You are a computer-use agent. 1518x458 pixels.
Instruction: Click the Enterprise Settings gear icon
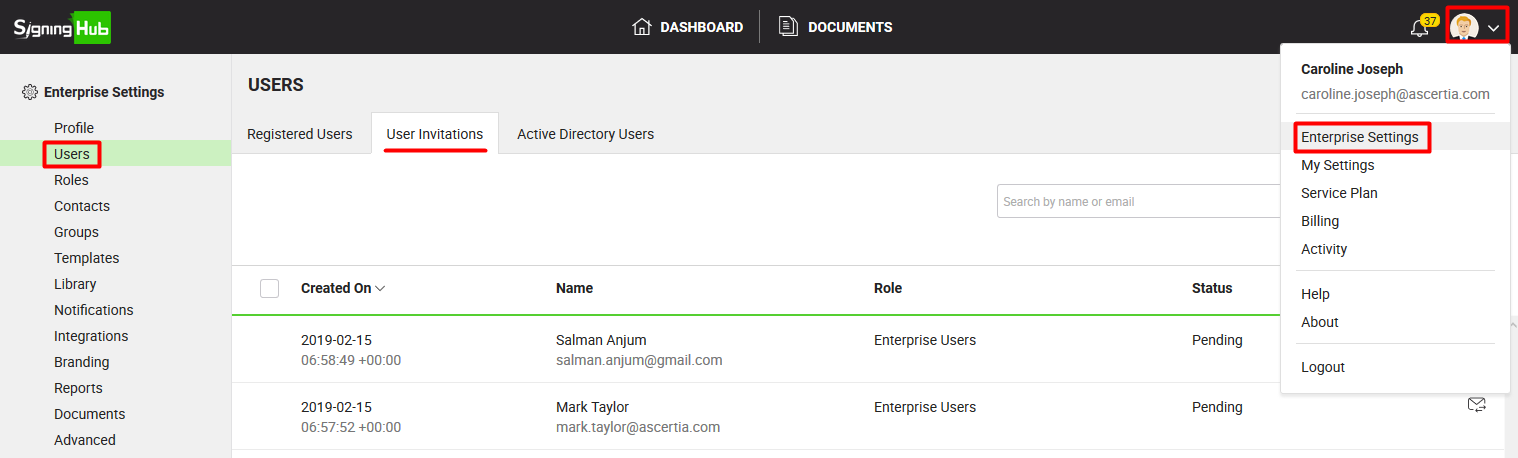click(30, 92)
